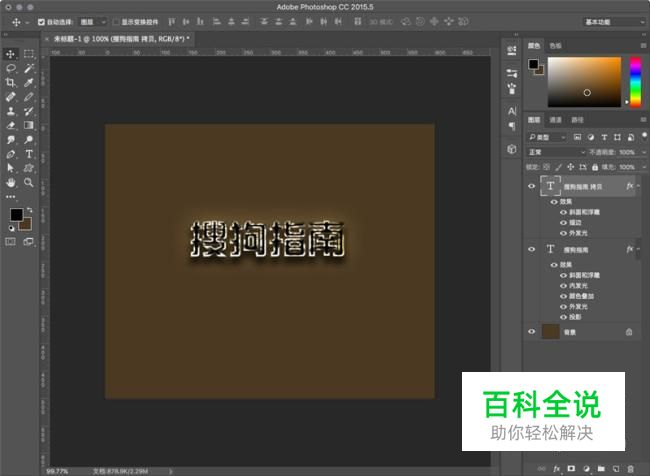Click the lock position cross-arrows icon
650x476 pixels.
(x=571, y=167)
